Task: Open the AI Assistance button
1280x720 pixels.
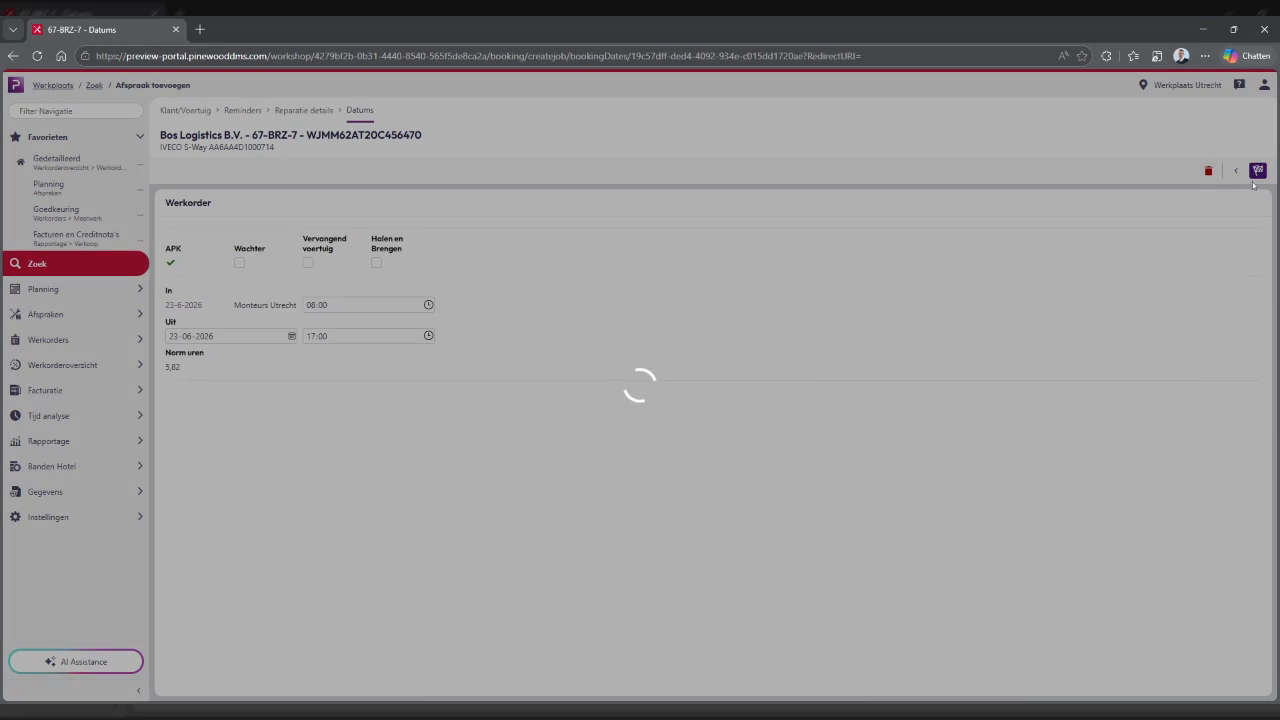Action: coord(76,662)
